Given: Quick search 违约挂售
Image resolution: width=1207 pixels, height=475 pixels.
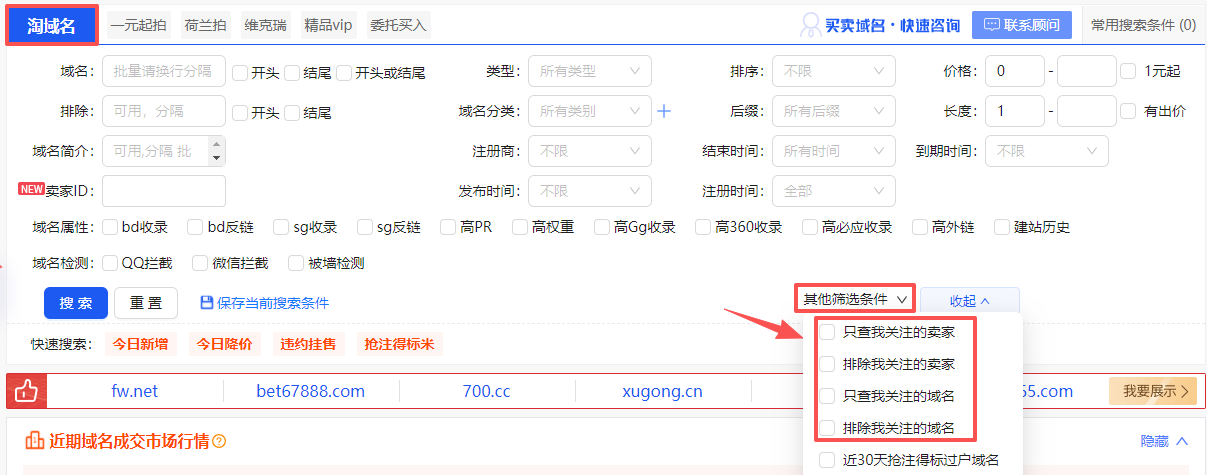Looking at the screenshot, I should (x=308, y=344).
